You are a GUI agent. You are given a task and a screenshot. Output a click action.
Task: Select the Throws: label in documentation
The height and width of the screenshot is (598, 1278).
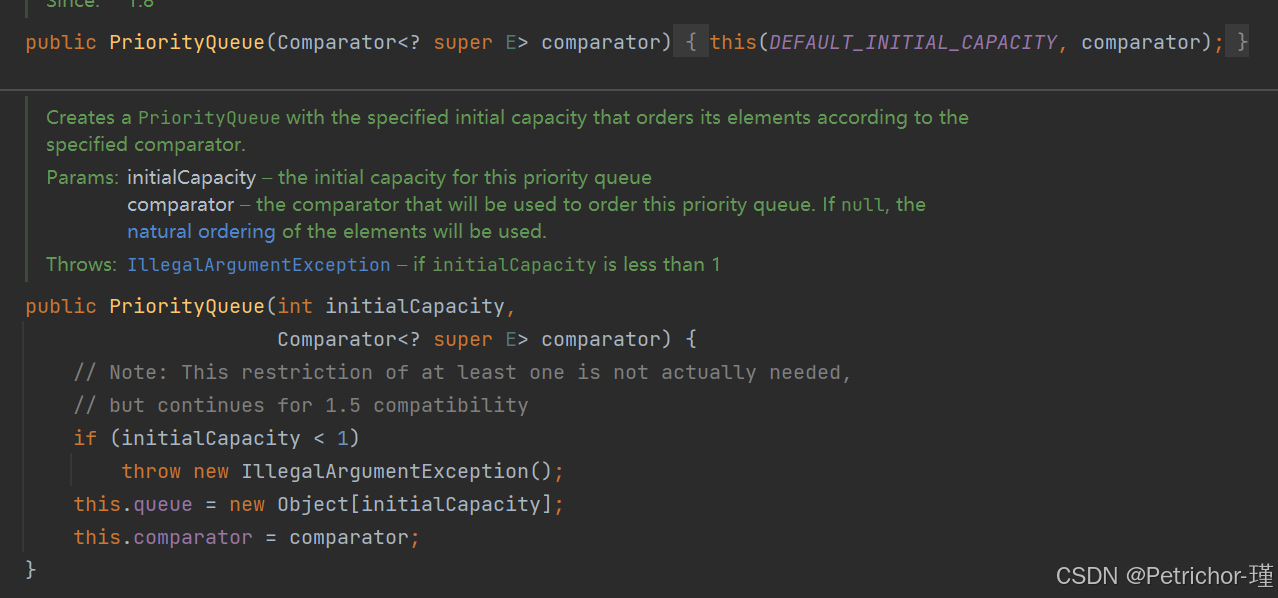(82, 265)
